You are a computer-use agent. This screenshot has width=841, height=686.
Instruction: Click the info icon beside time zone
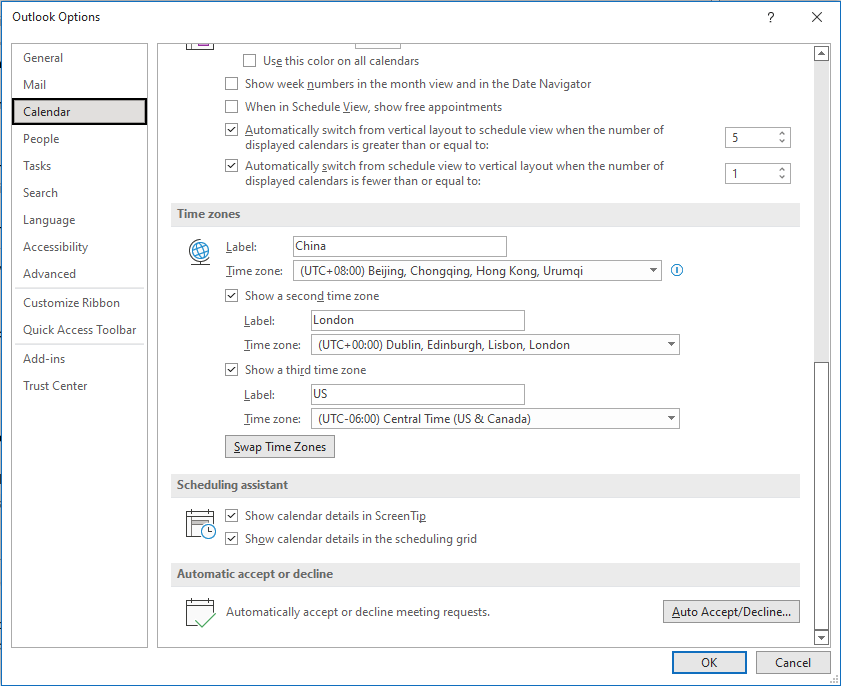677,270
